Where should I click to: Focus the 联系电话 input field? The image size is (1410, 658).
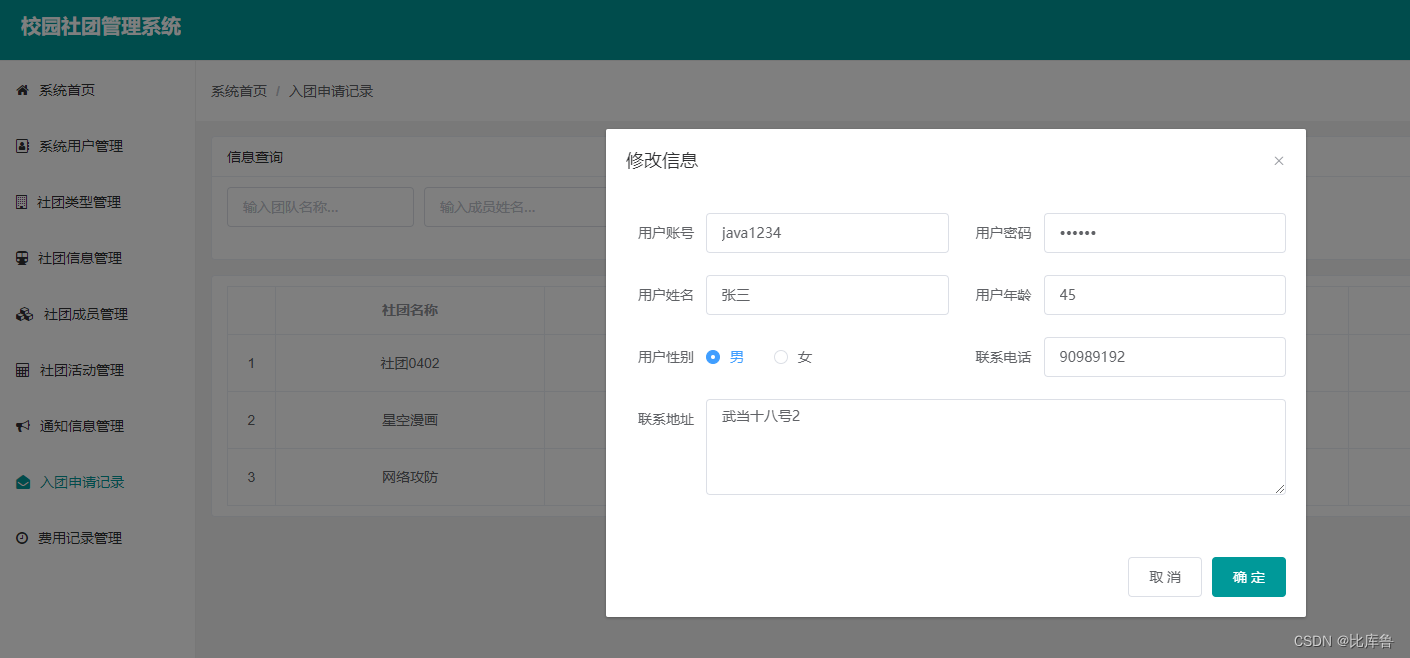click(1165, 357)
